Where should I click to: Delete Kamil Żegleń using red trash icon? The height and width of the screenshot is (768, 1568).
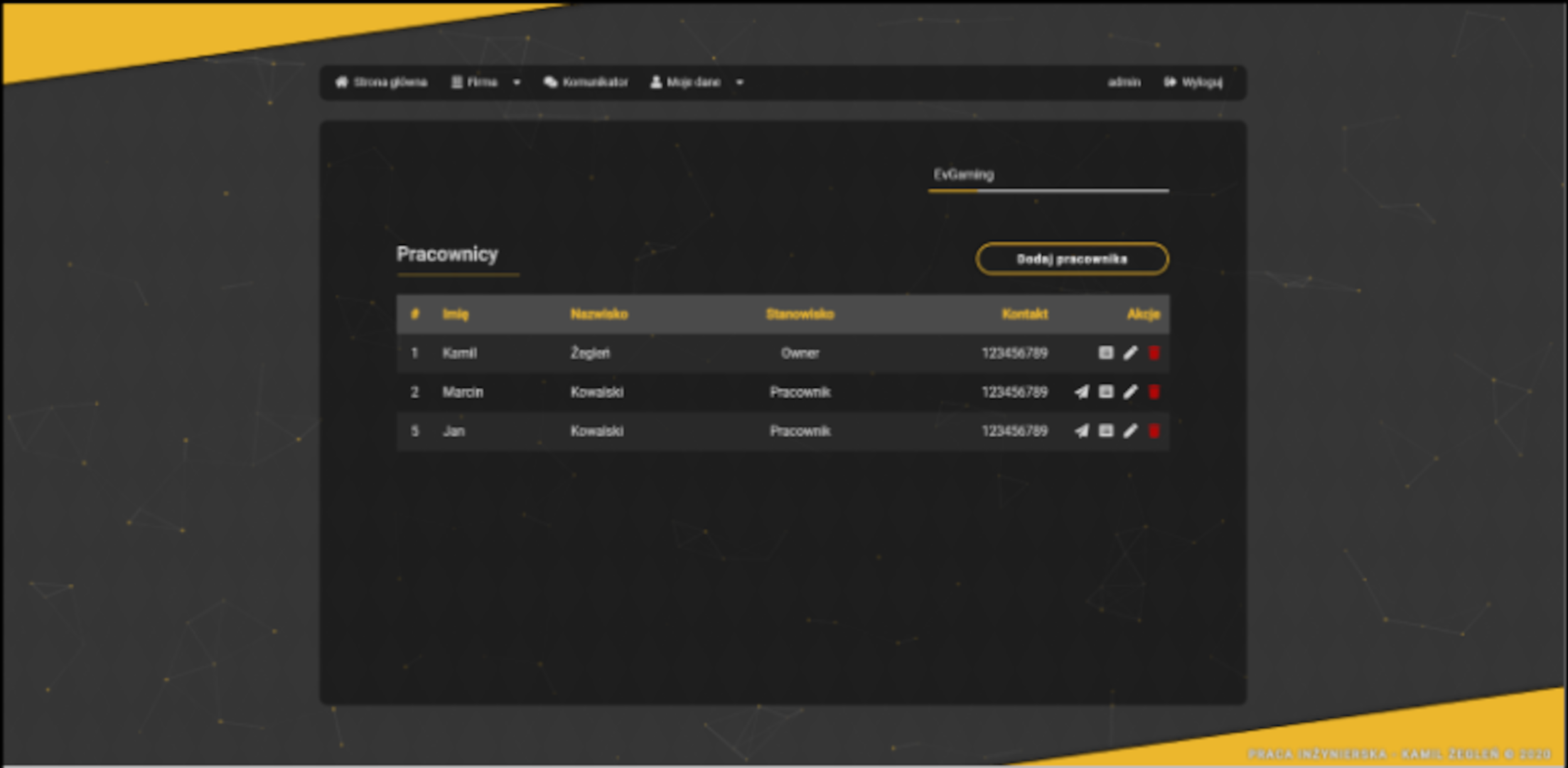[x=1154, y=353]
